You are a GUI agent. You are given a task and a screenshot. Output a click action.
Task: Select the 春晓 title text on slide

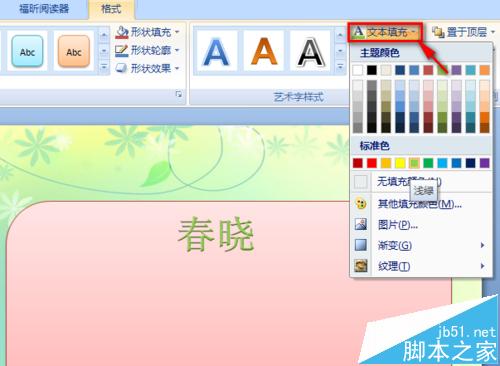[x=216, y=234]
